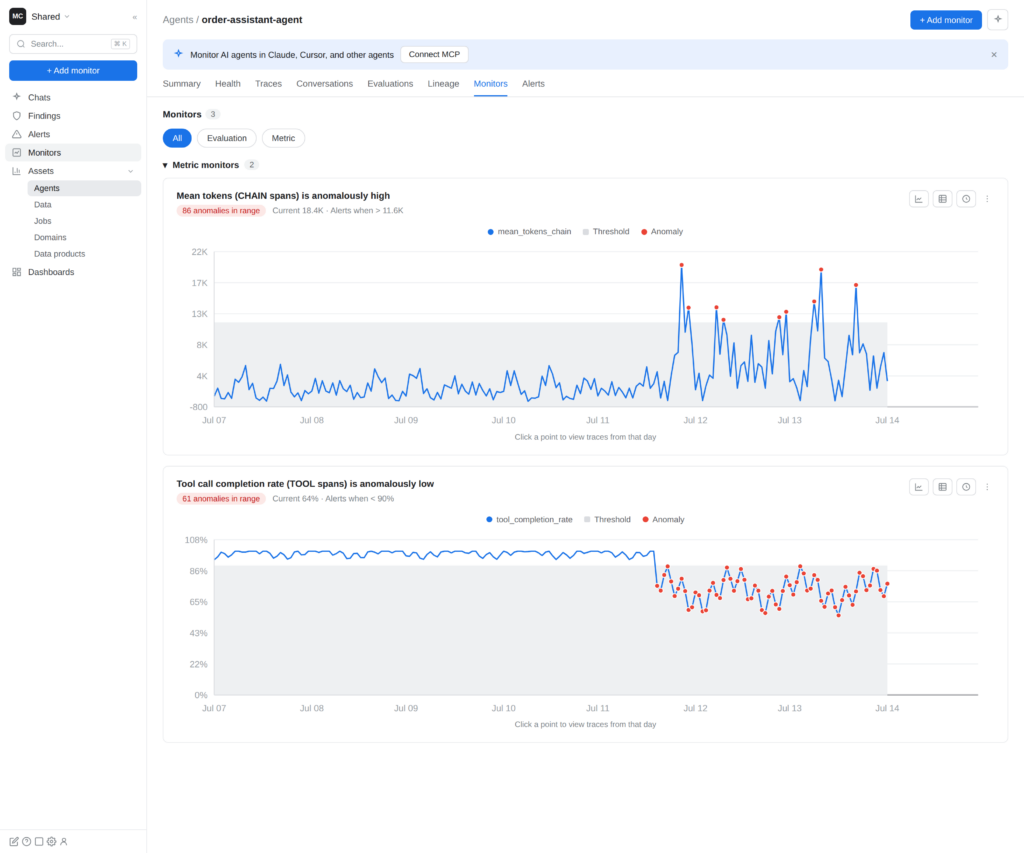Click top-right Add monitor button
1024x853 pixels.
946,20
